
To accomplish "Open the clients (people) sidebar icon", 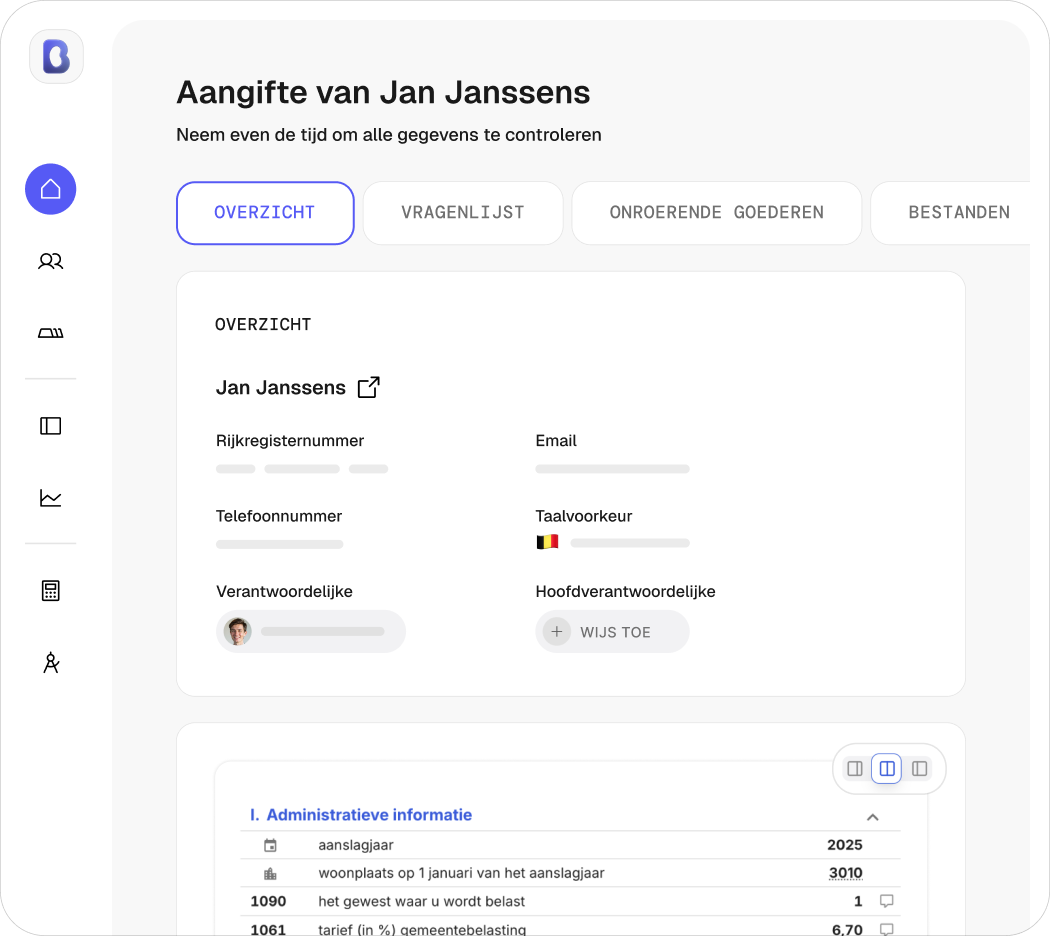I will [x=51, y=261].
